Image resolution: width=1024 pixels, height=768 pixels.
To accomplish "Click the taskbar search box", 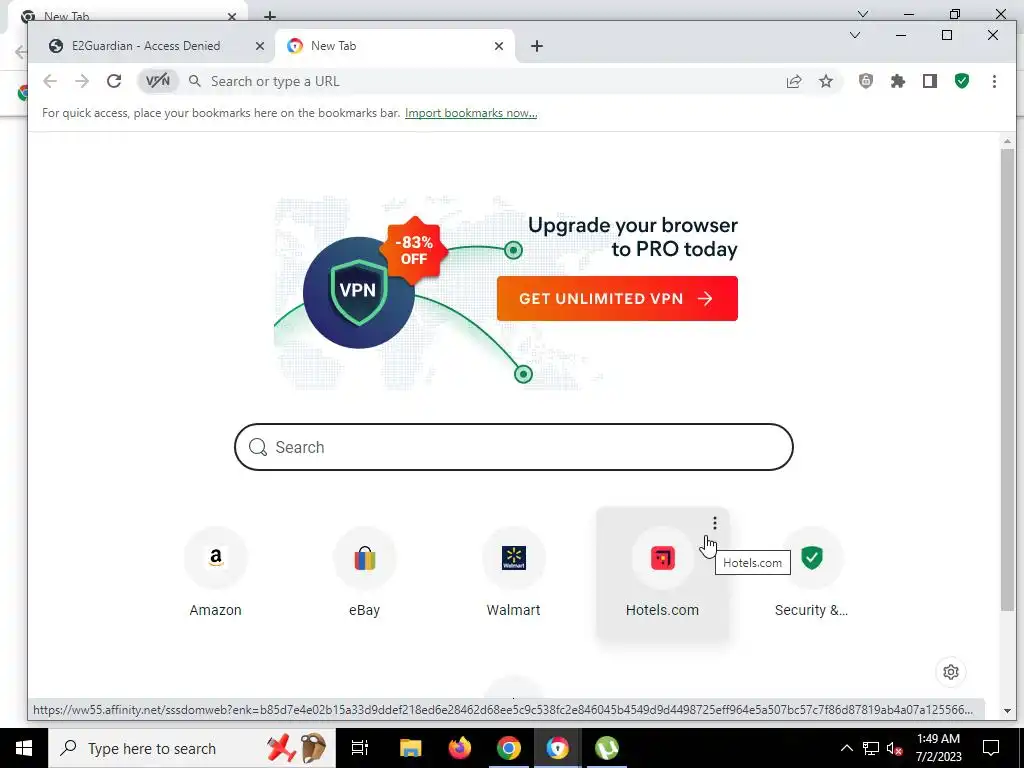I will [x=192, y=748].
